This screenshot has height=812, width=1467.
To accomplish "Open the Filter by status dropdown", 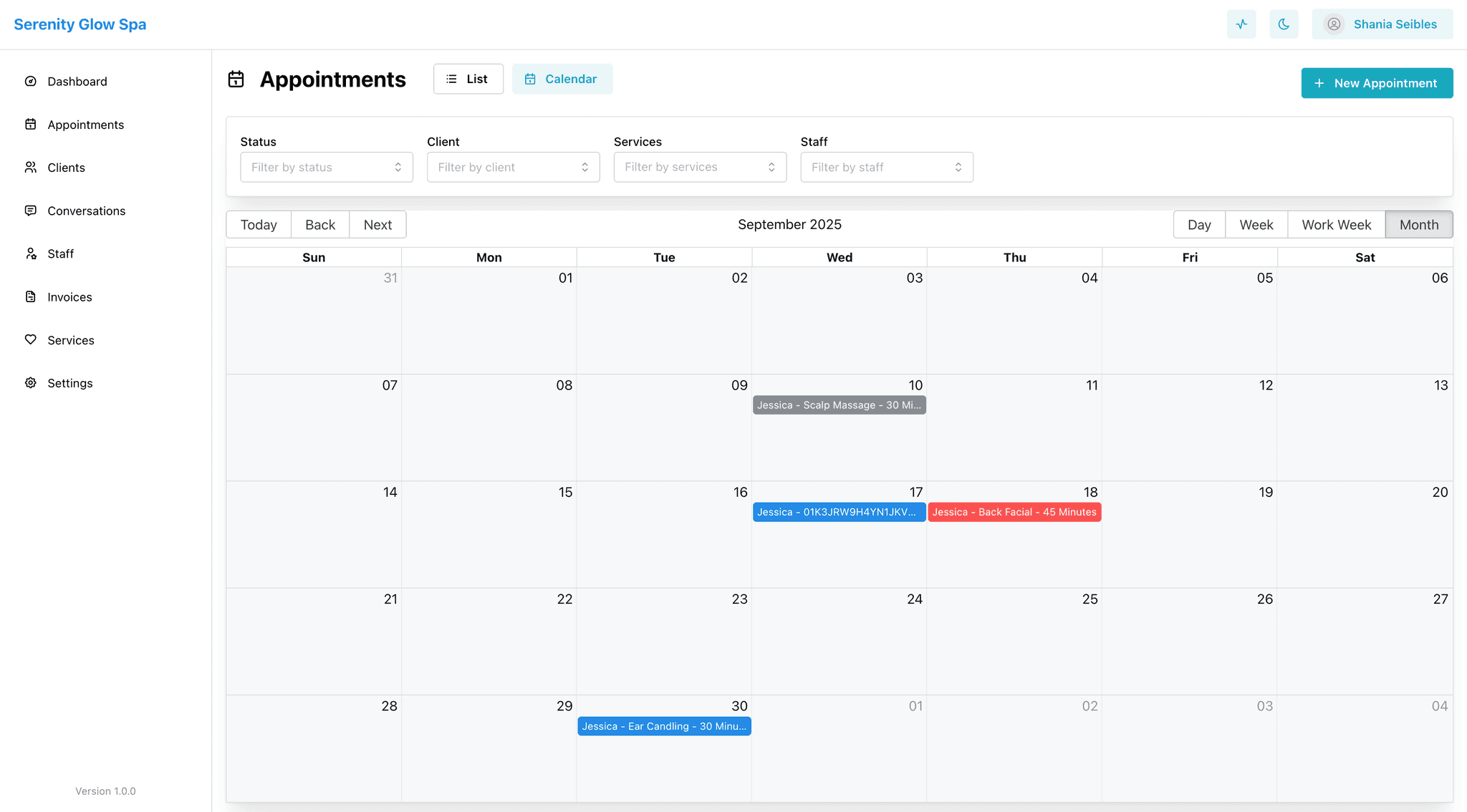I will click(x=326, y=167).
